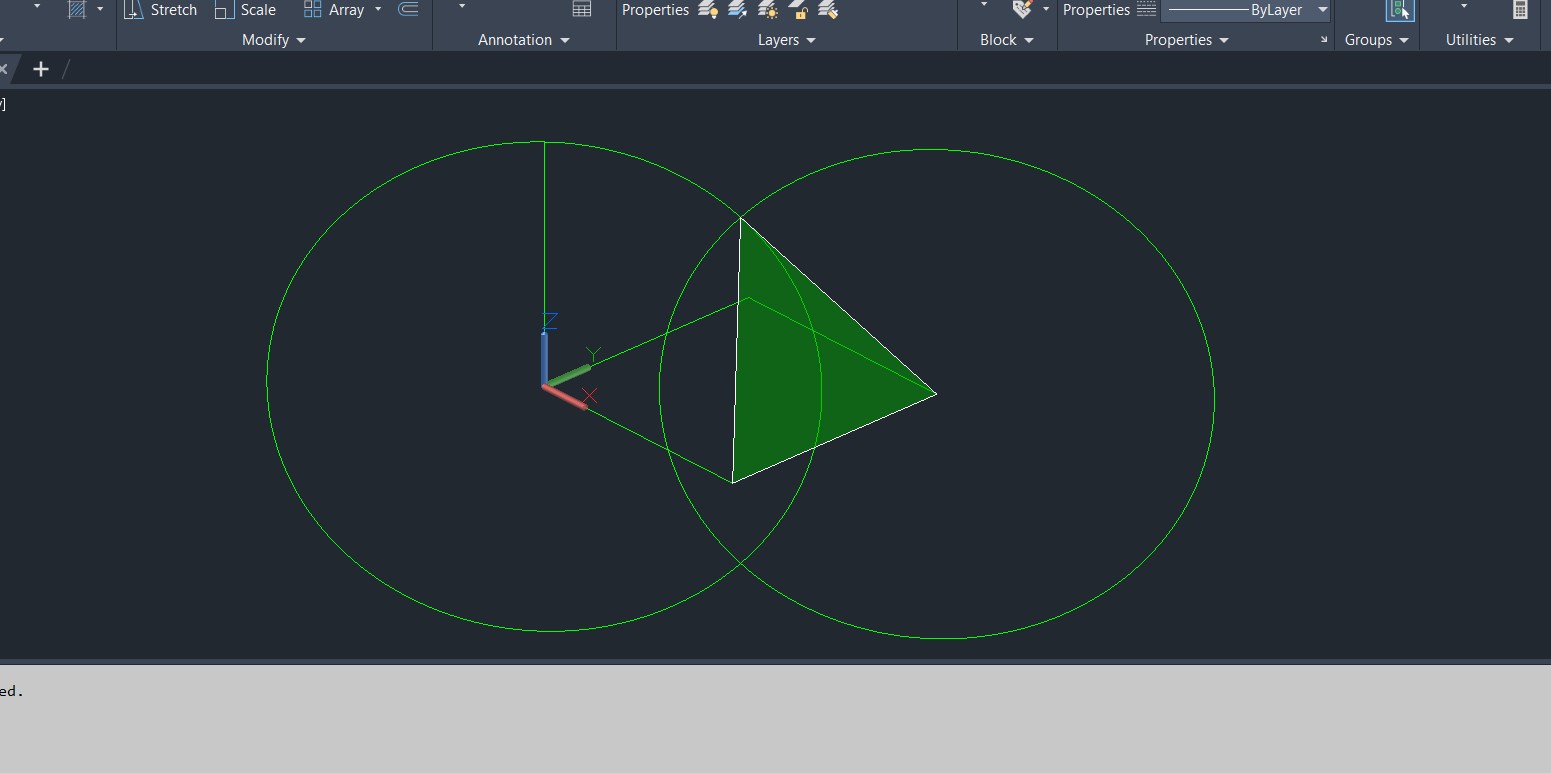
Task: Toggle layer lock icon in Layers panel
Action: (798, 11)
